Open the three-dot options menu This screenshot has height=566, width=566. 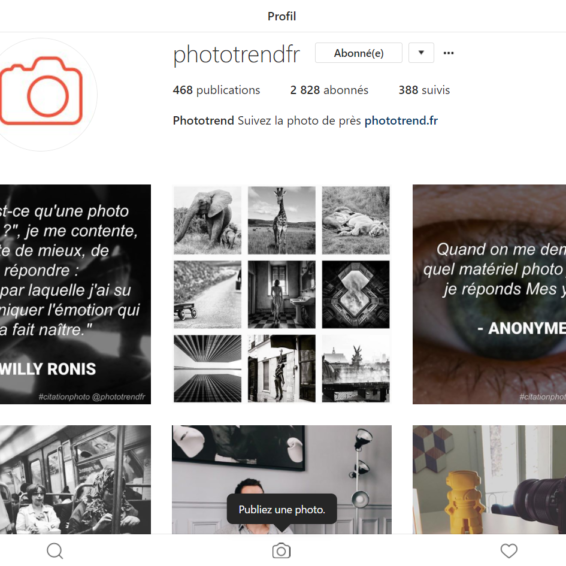(x=448, y=53)
